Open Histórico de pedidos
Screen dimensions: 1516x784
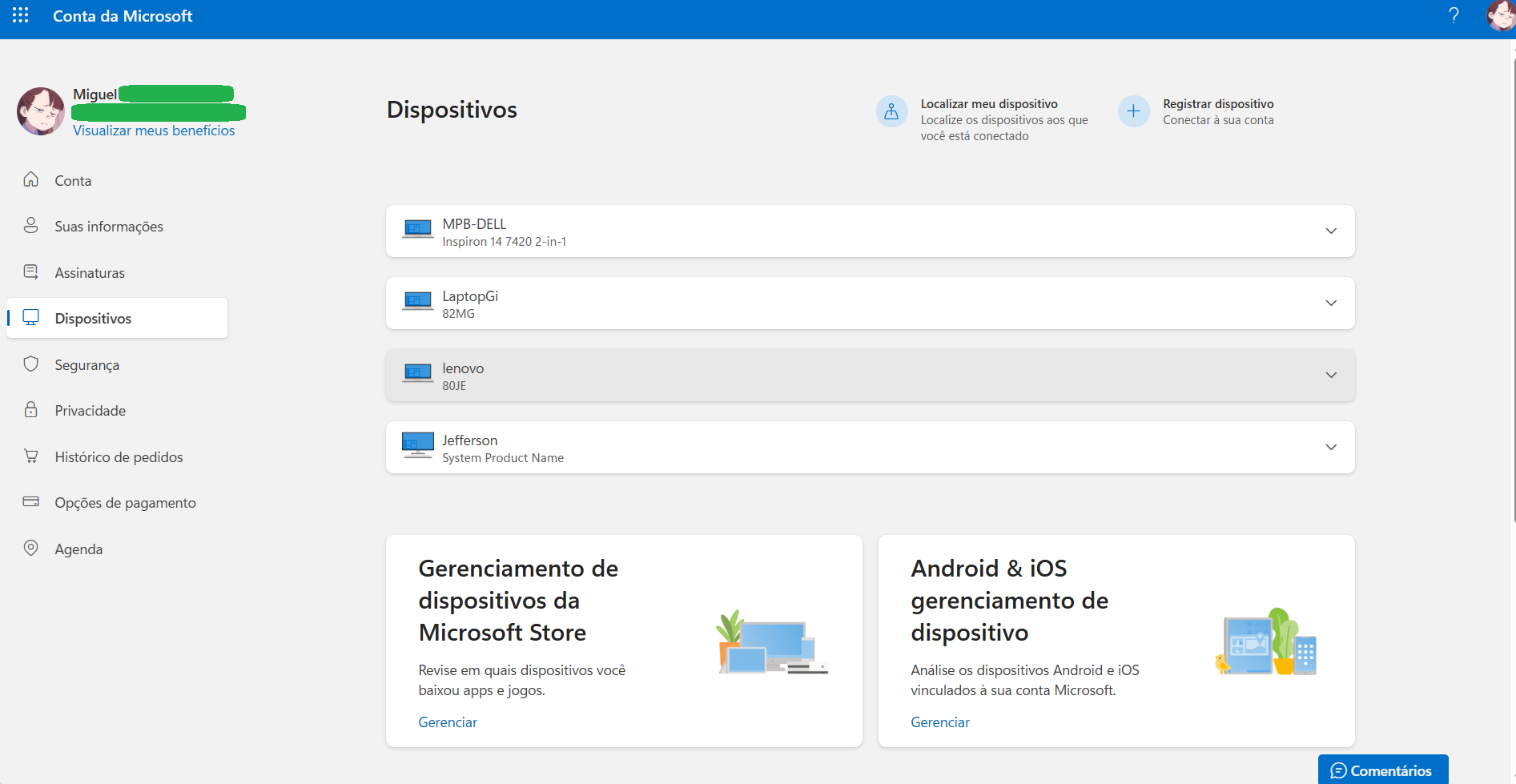(118, 456)
